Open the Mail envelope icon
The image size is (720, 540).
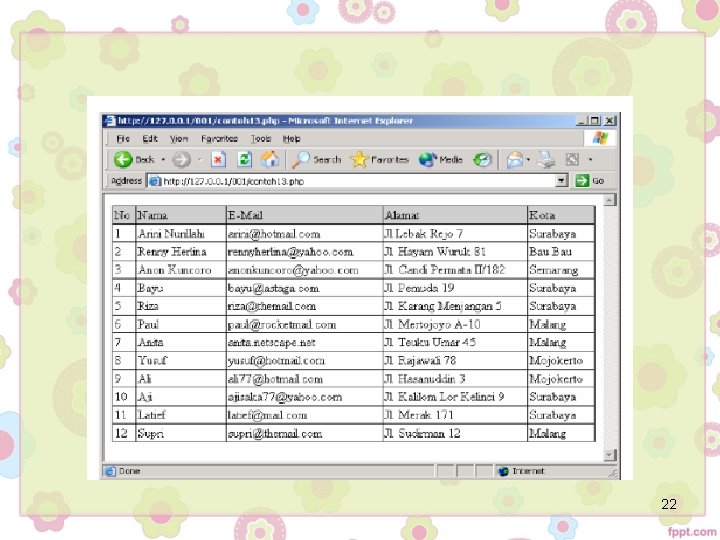tap(515, 160)
